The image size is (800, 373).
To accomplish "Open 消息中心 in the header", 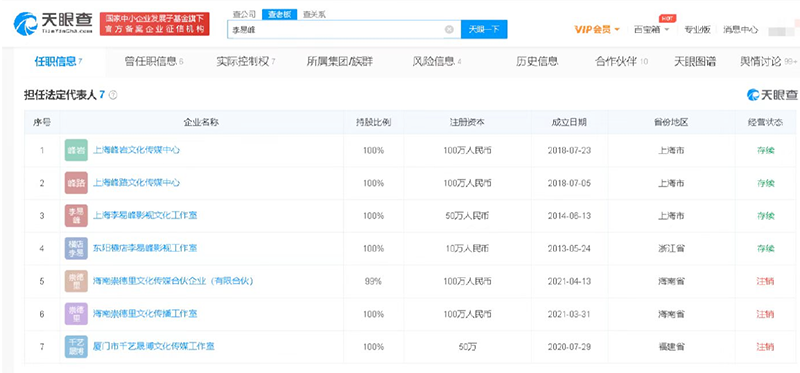I will tap(740, 30).
